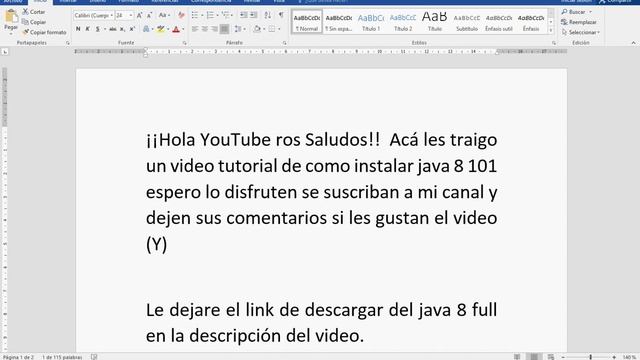Click the Pegar paste icon

coord(11,16)
